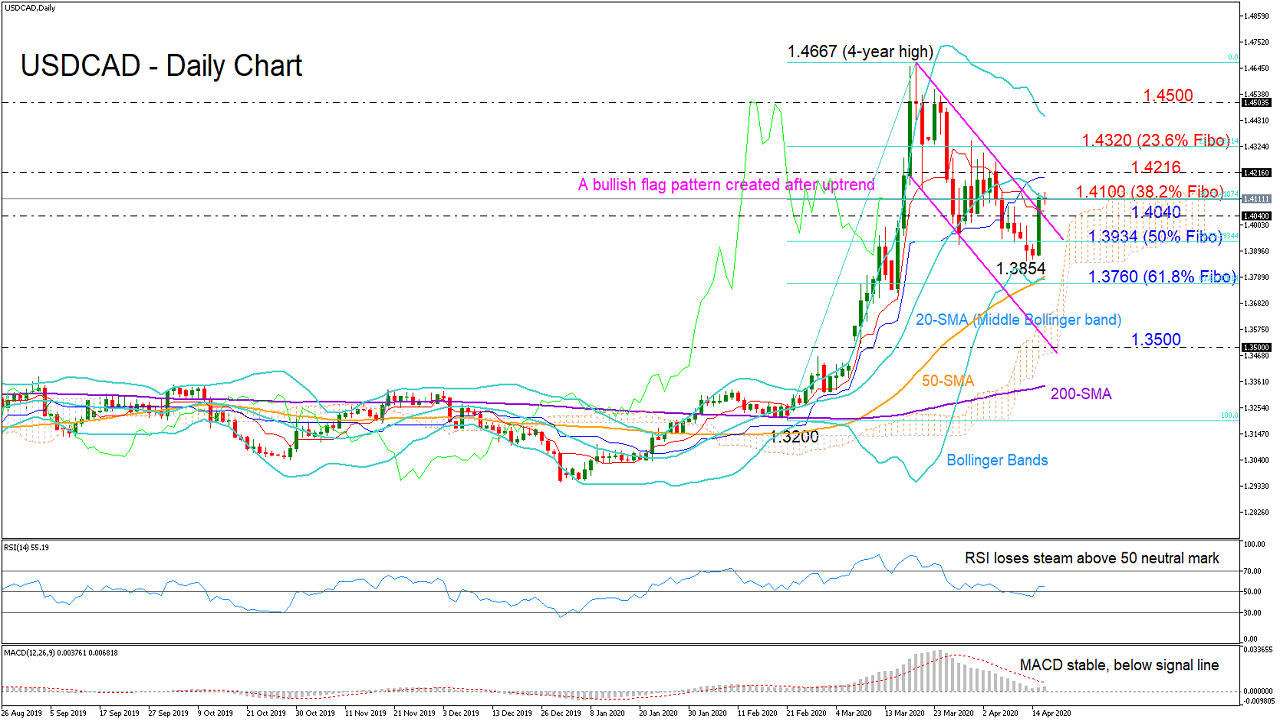This screenshot has height=720, width=1280.
Task: Select the '14 Apr 2020' date on time axis
Action: click(1051, 714)
